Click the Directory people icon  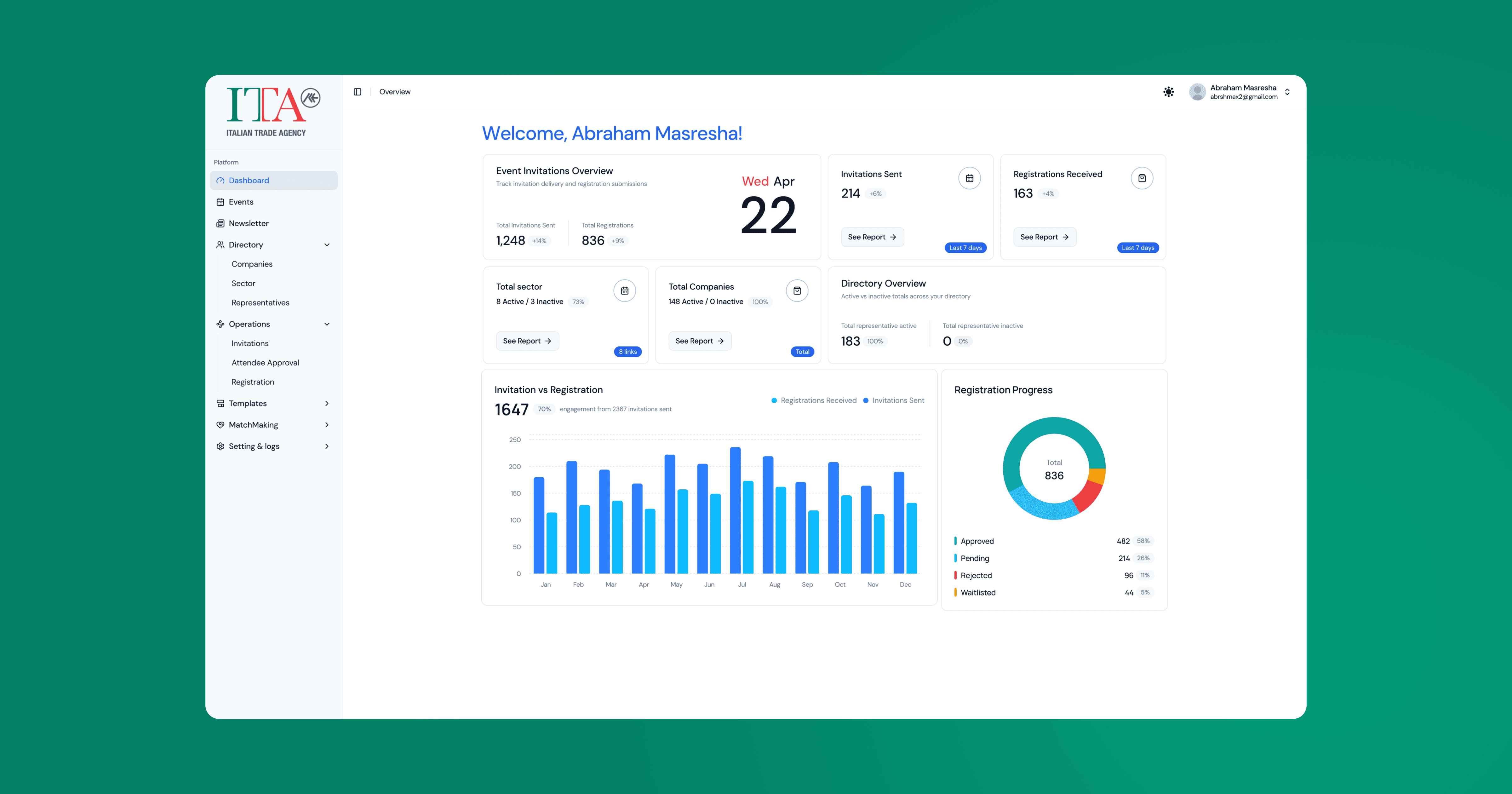[x=220, y=245]
